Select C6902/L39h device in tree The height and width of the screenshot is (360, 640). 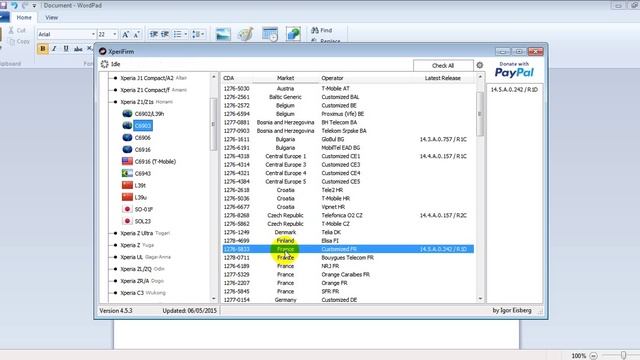[x=149, y=114]
